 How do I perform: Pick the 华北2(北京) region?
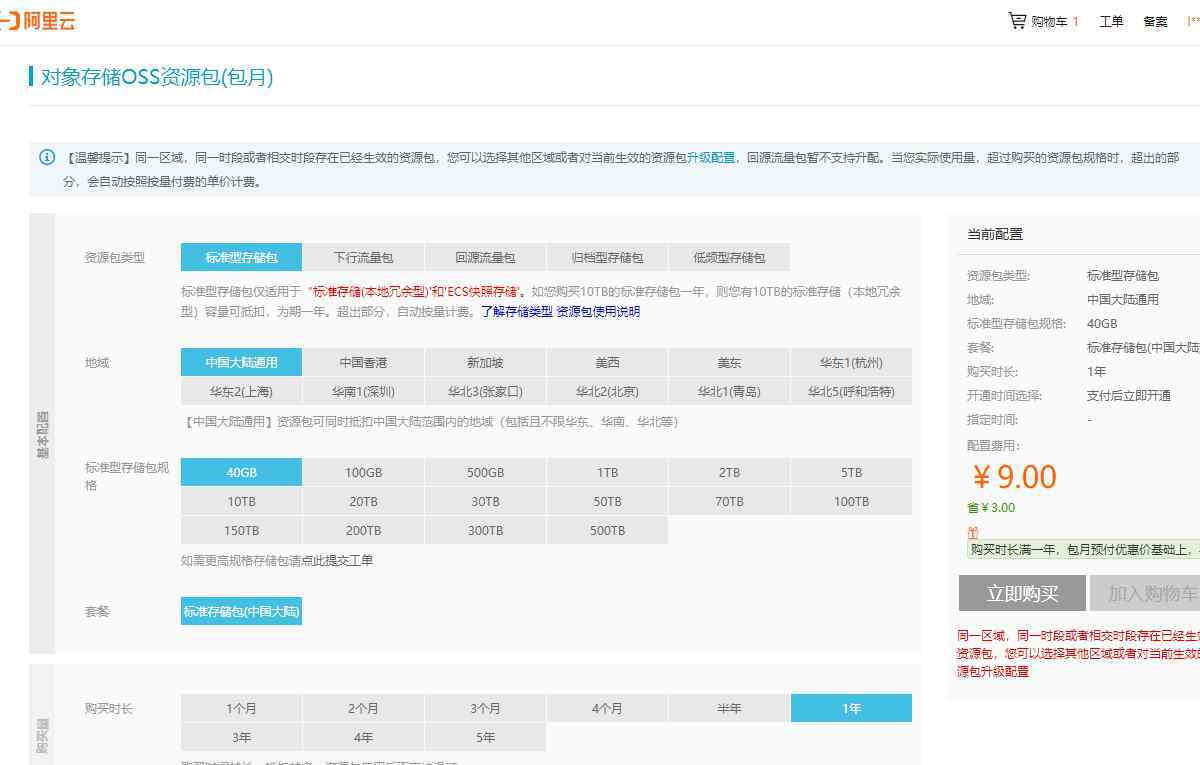pyautogui.click(x=607, y=391)
